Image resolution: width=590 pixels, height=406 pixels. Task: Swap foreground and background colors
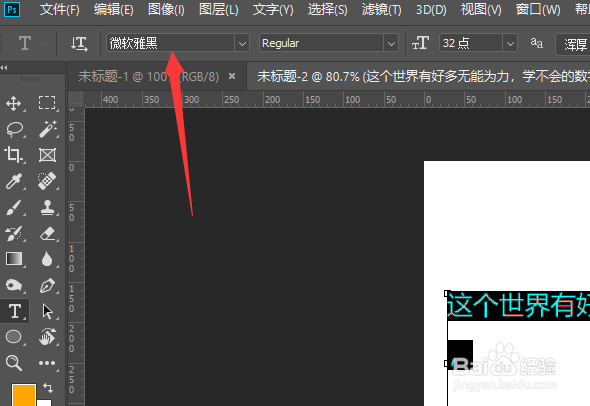pyautogui.click(x=48, y=388)
